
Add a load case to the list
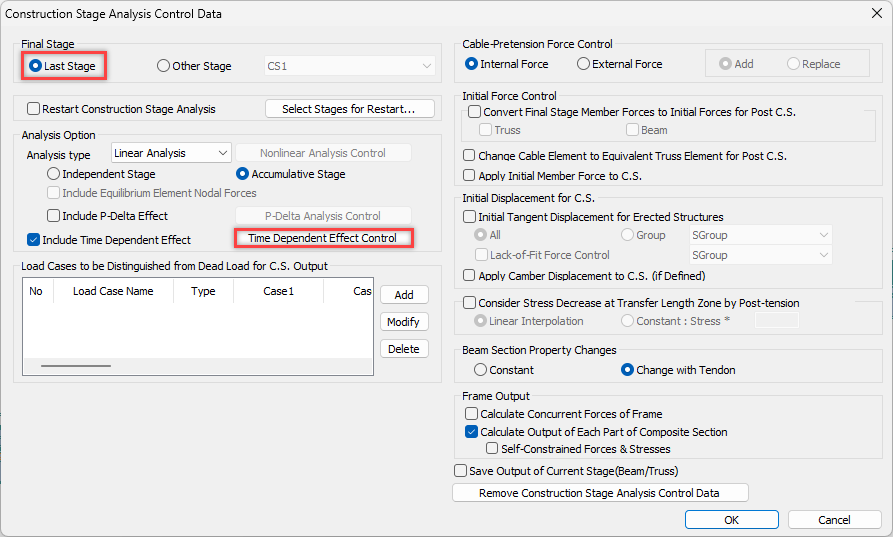click(404, 295)
